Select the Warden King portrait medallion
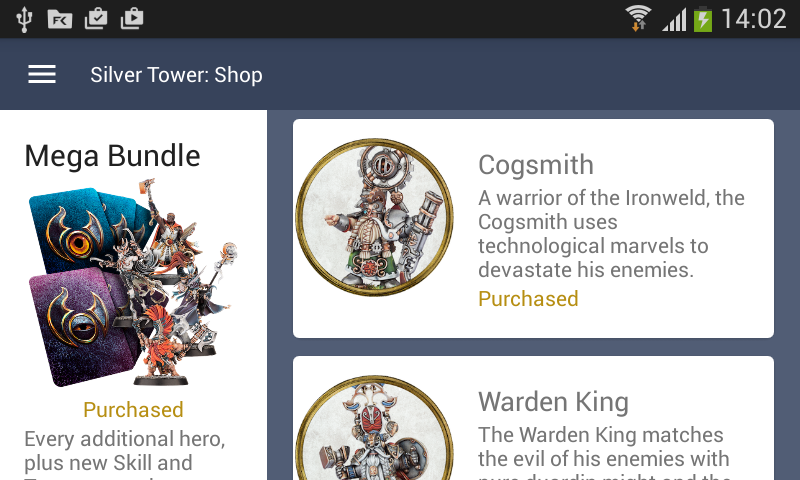 click(x=374, y=427)
